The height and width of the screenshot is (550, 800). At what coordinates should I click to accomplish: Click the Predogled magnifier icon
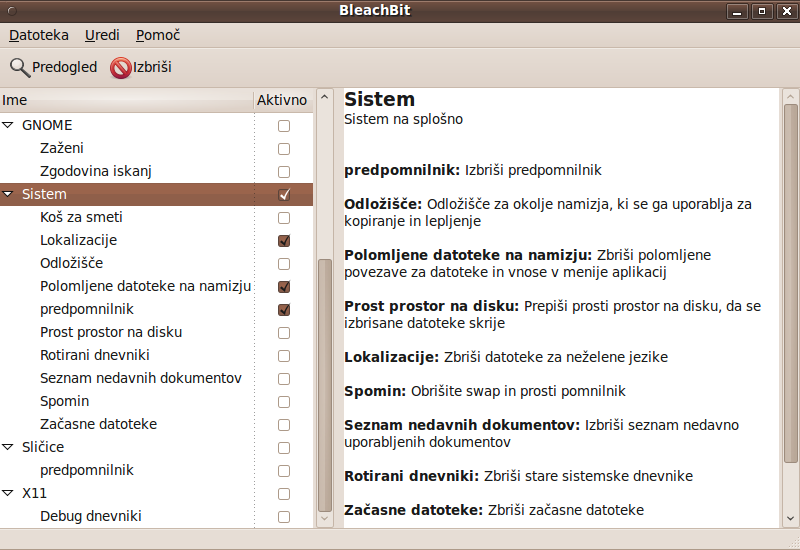coord(20,67)
